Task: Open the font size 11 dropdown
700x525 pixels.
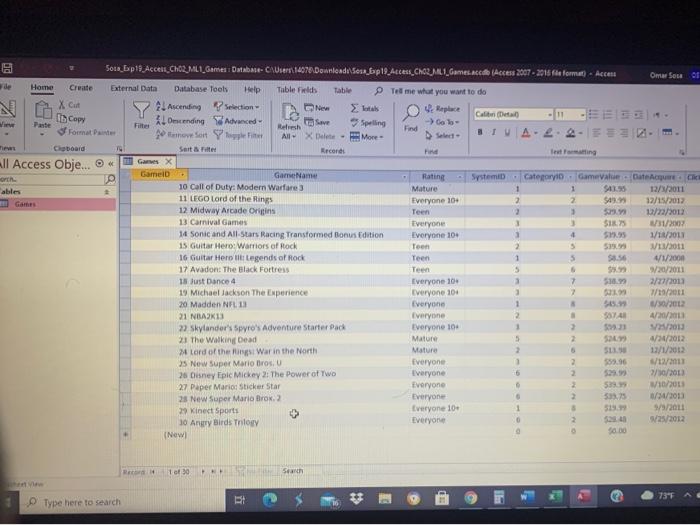Action: coord(583,115)
